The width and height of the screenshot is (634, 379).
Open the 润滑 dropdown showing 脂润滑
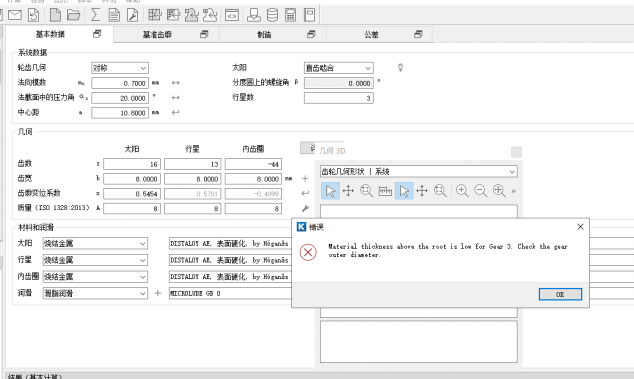coord(95,293)
